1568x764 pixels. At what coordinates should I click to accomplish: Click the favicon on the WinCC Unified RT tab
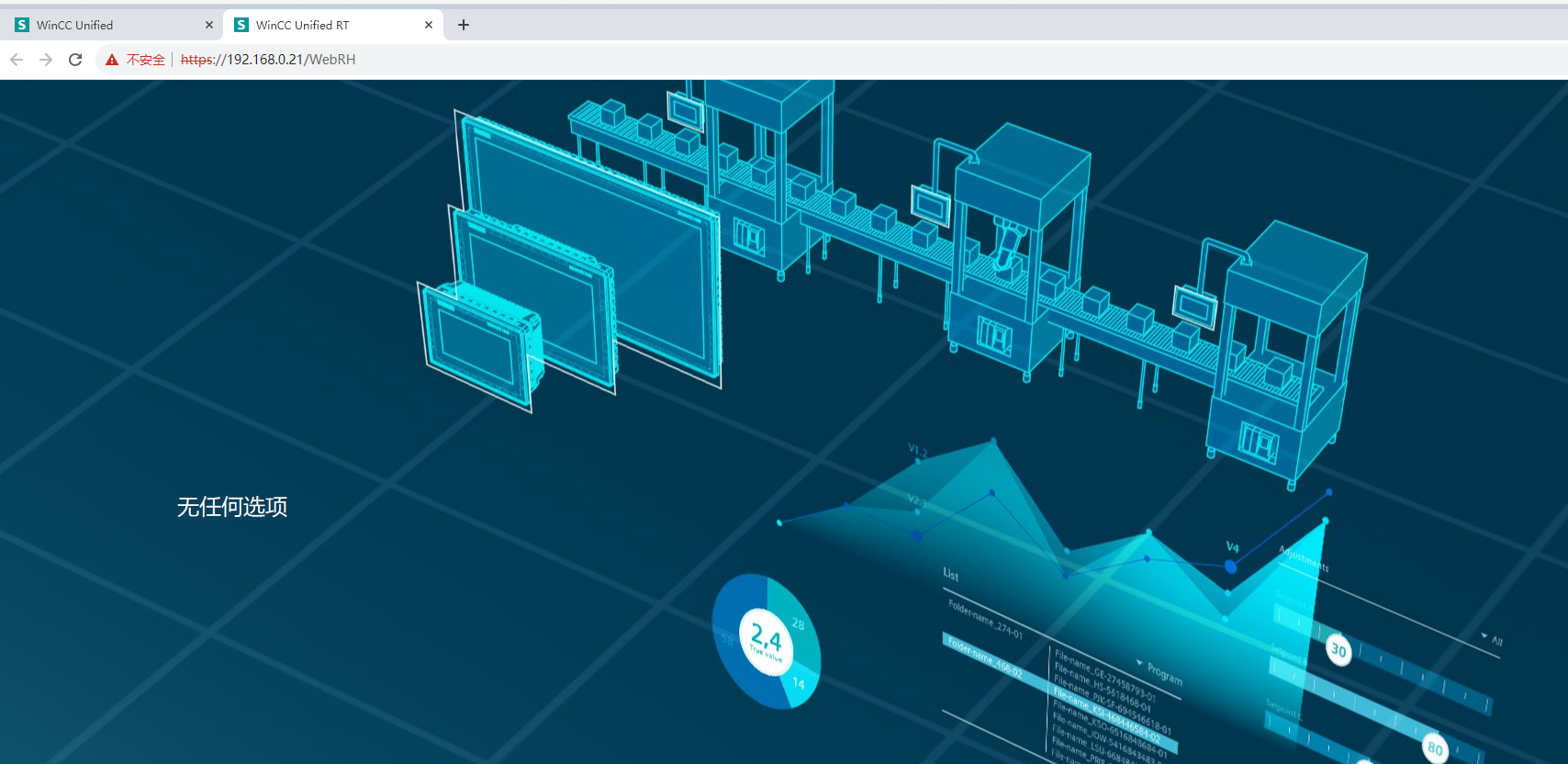241,25
